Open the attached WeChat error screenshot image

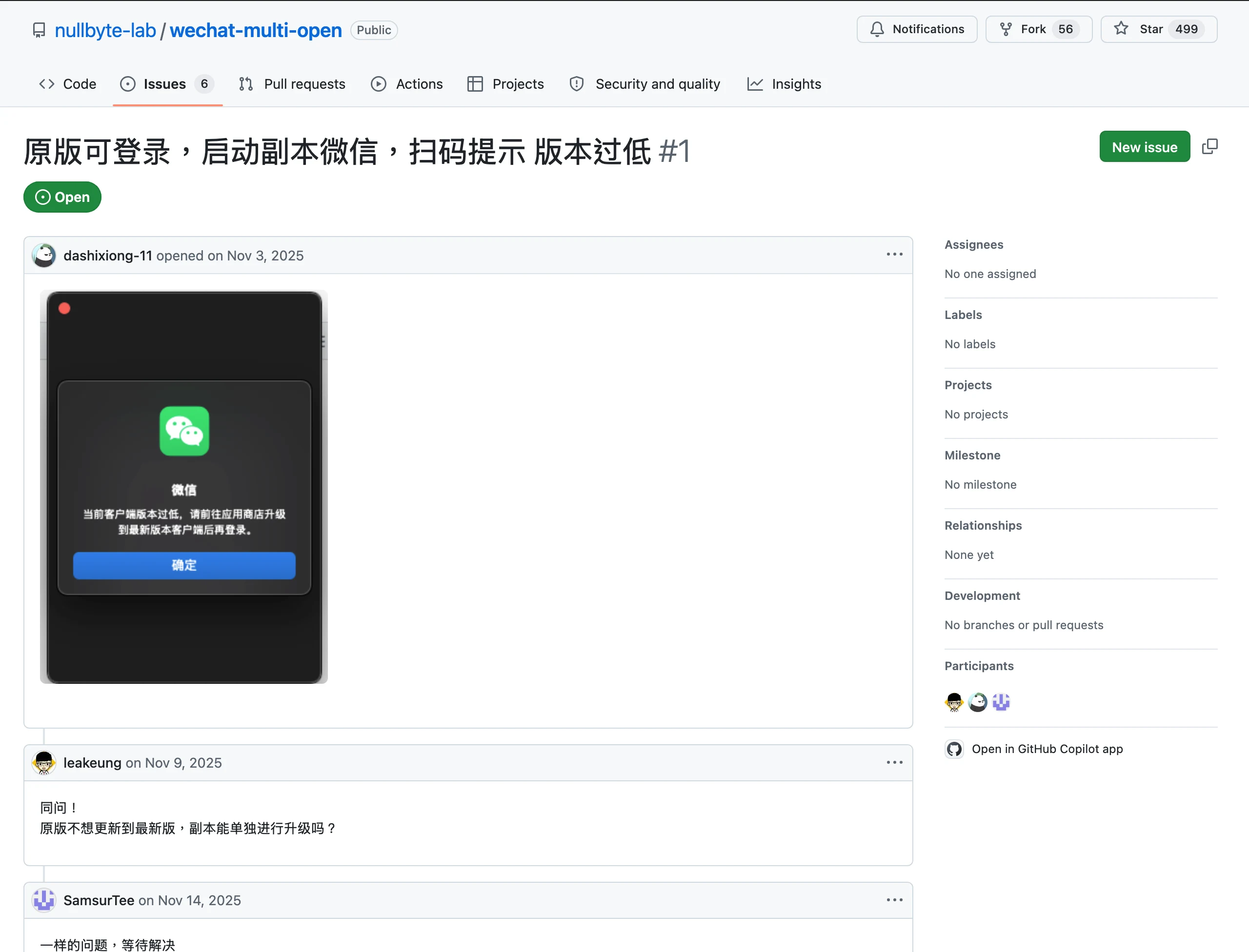184,487
